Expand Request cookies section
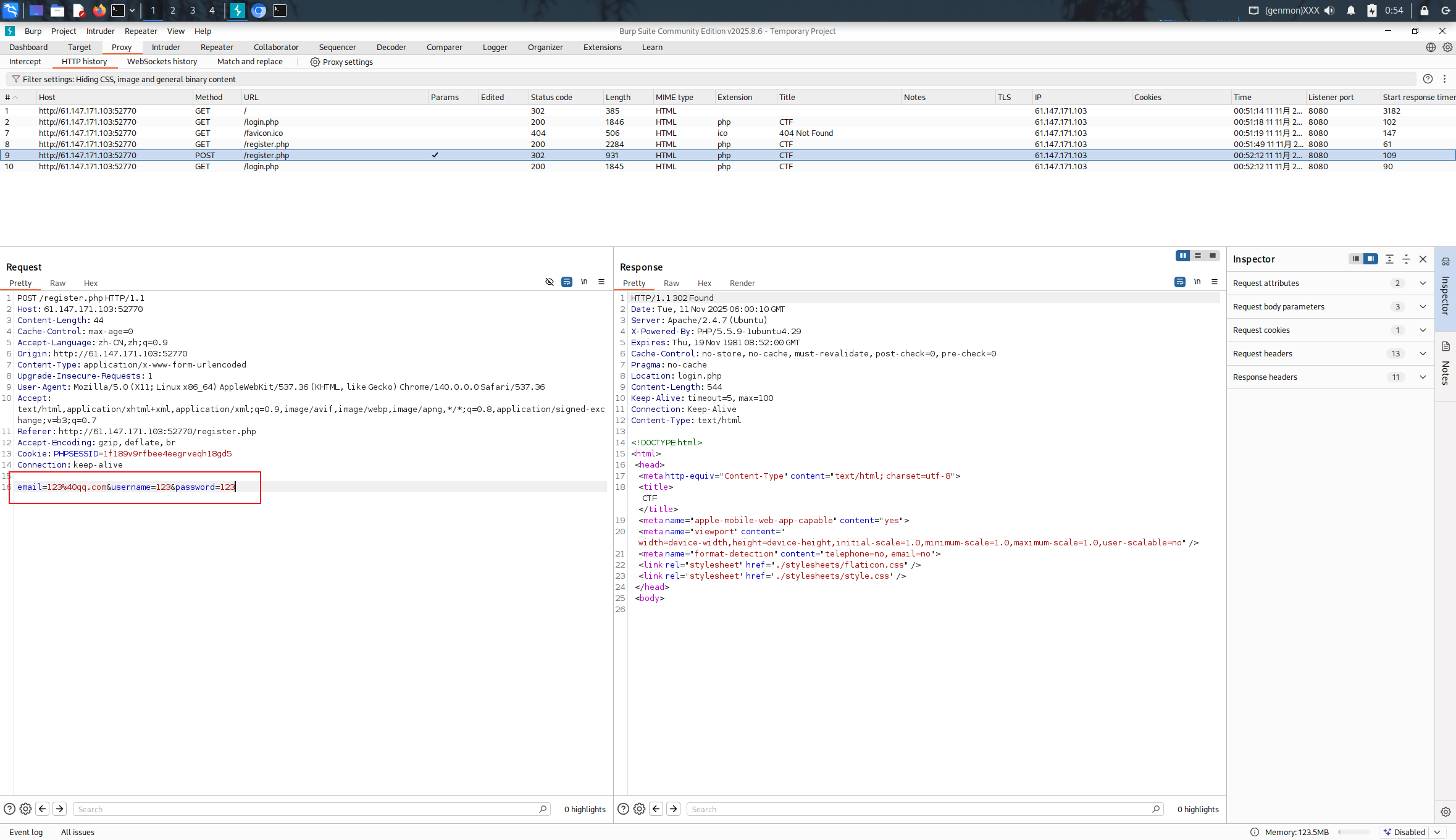Screen dimensions: 1456x840 pos(1423,330)
